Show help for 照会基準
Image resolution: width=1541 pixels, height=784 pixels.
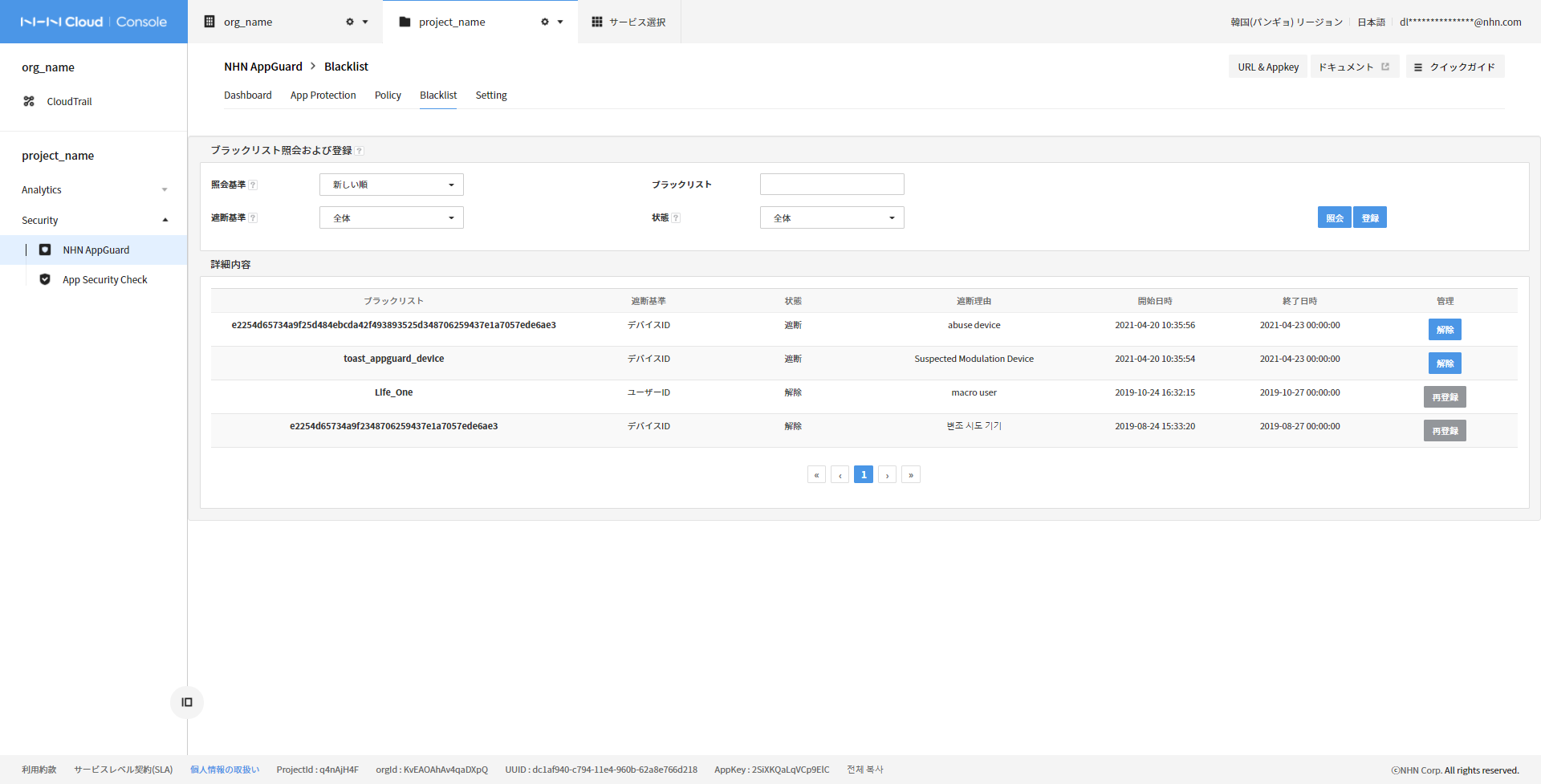click(x=253, y=185)
